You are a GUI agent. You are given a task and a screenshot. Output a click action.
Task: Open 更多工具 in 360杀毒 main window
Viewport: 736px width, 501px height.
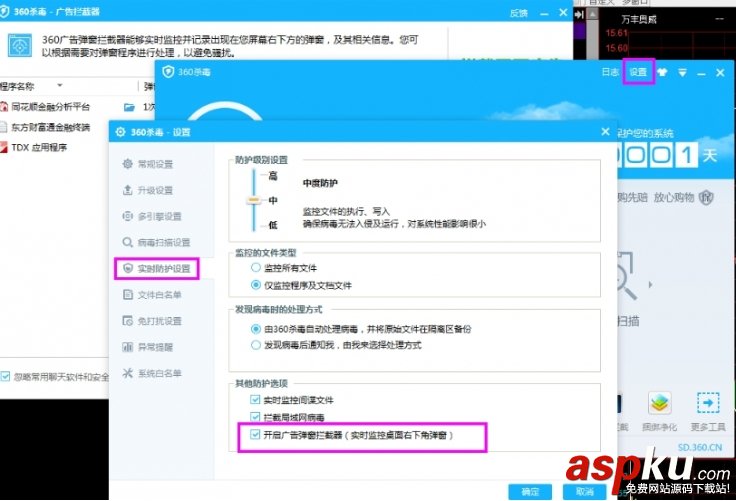tap(708, 412)
